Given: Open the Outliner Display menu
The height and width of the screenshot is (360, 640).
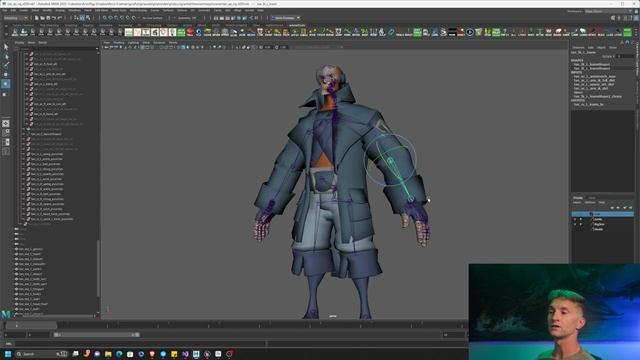Looking at the screenshot, I should click(19, 42).
